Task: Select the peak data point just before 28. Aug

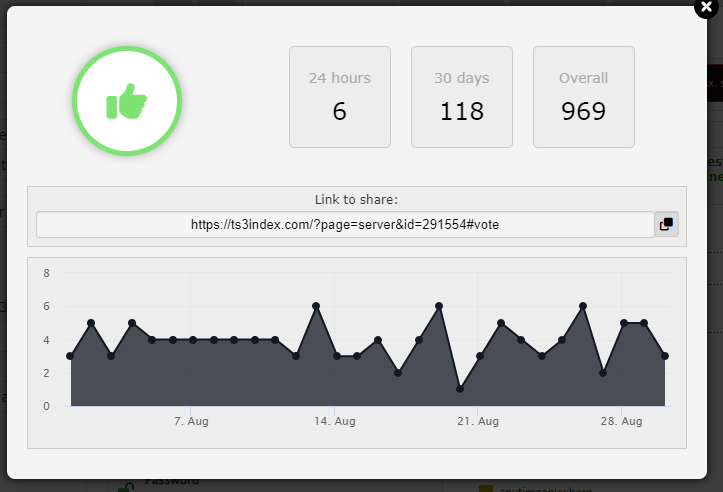Action: tap(583, 306)
